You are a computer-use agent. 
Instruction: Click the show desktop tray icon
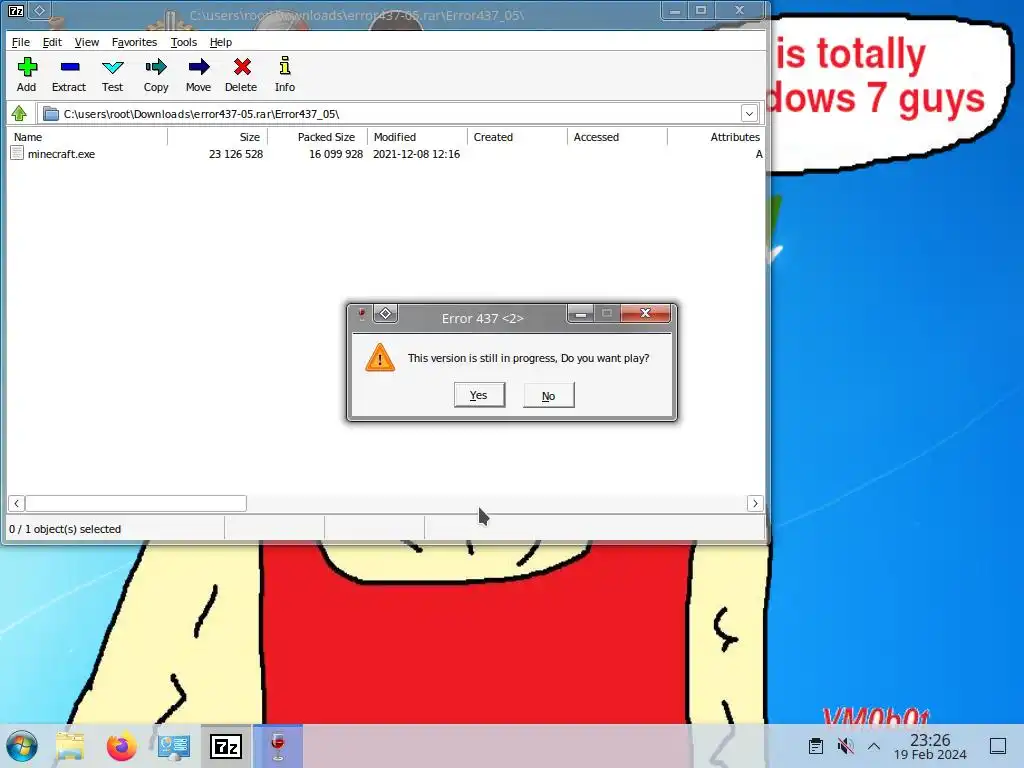998,746
